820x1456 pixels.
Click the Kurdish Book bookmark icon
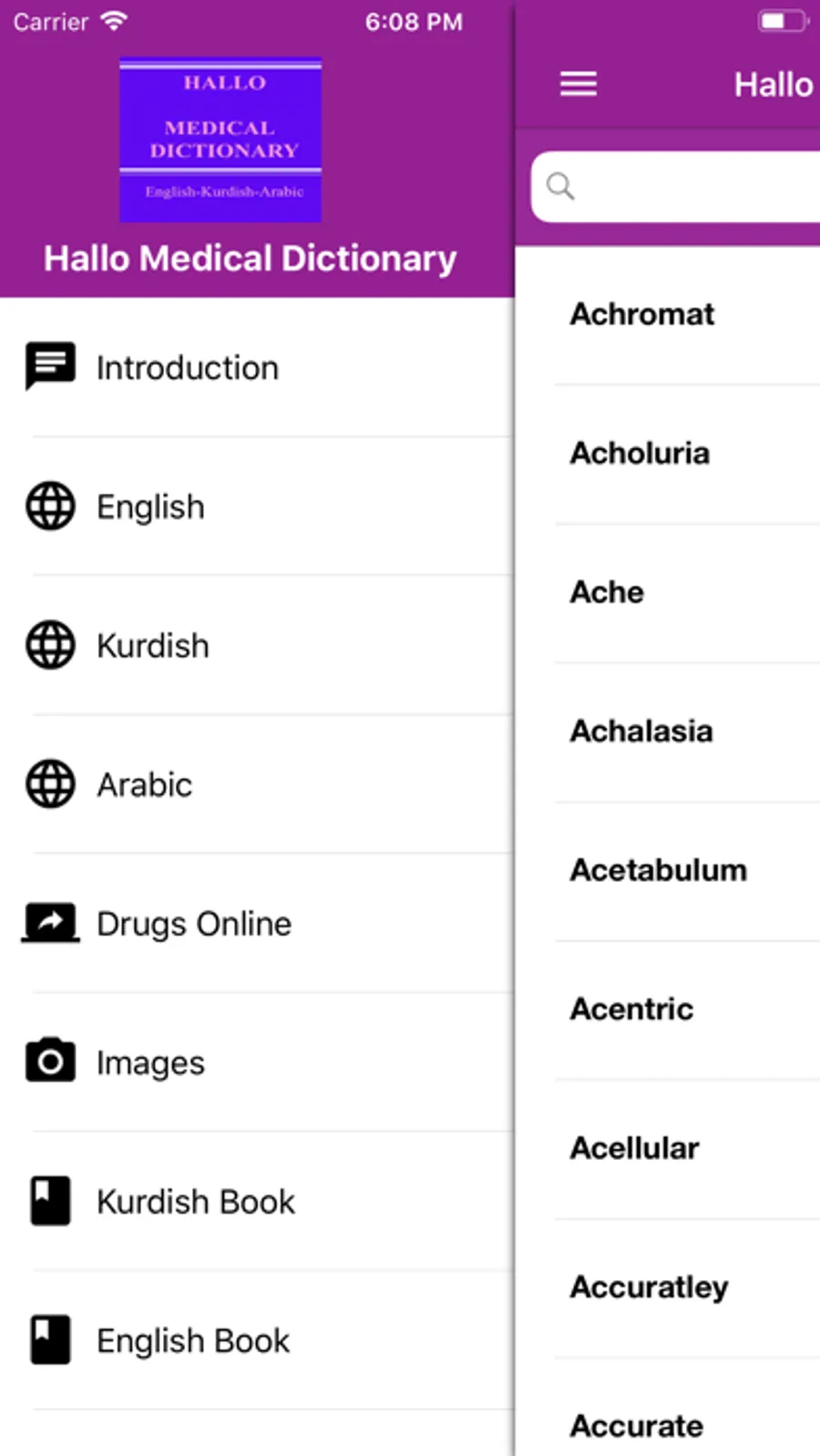pyautogui.click(x=50, y=1201)
